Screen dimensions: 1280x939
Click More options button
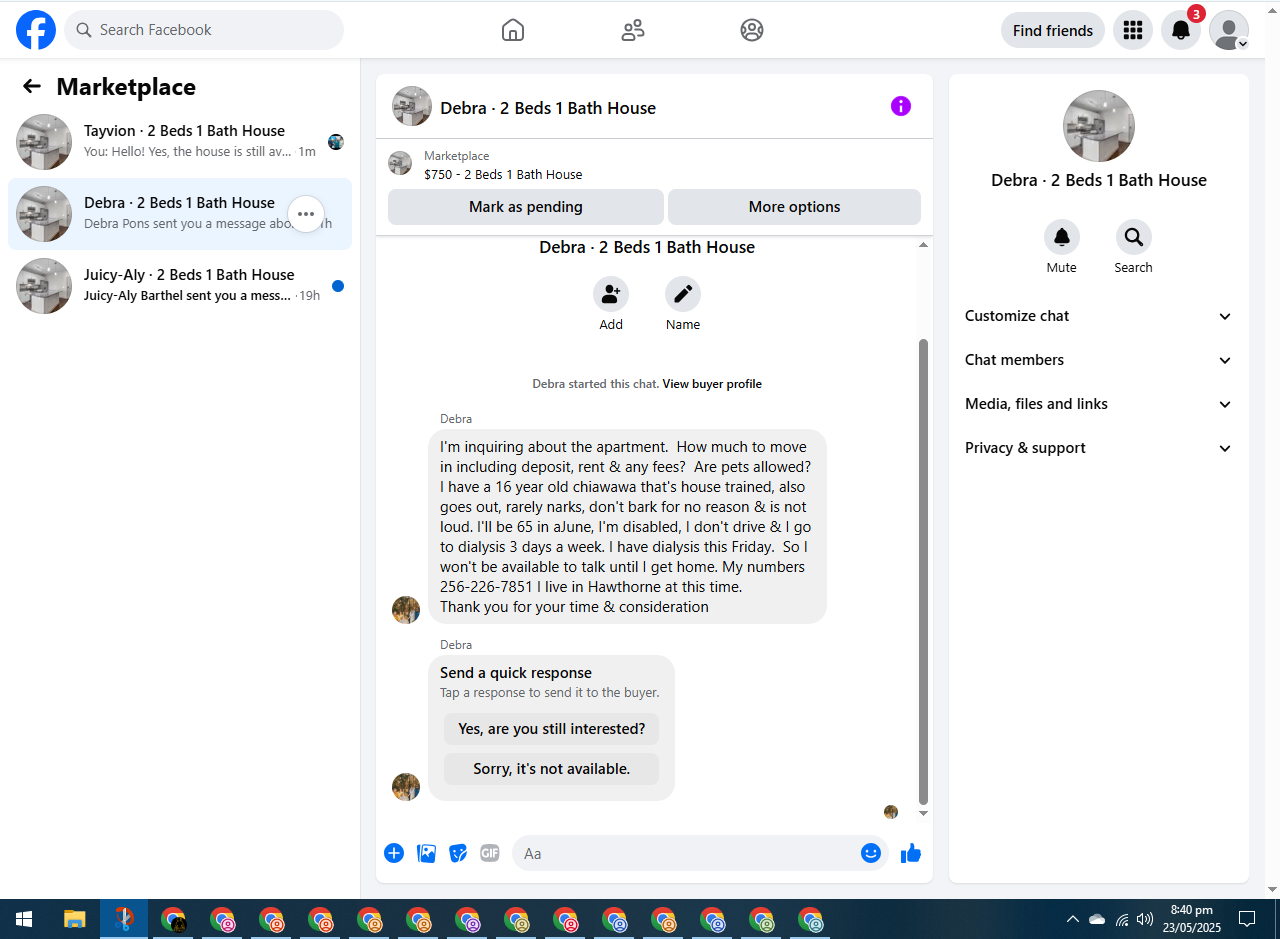pyautogui.click(x=794, y=207)
